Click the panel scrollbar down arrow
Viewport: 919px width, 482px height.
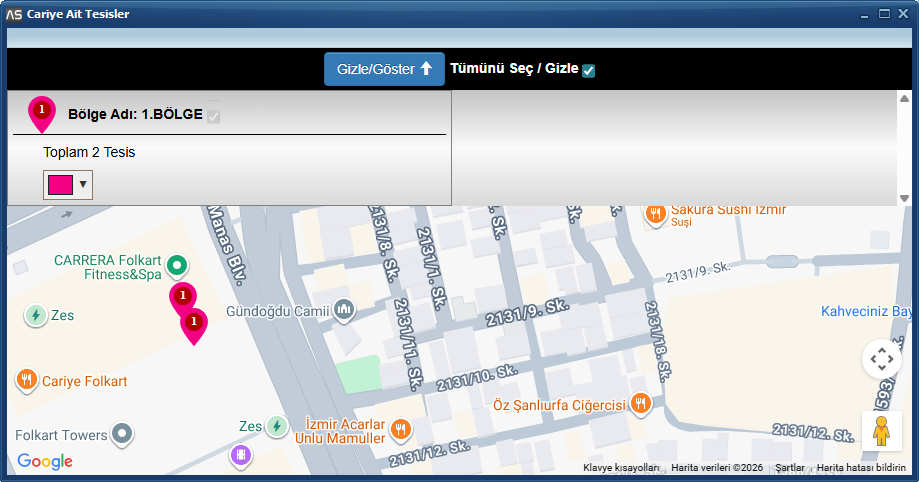[904, 198]
